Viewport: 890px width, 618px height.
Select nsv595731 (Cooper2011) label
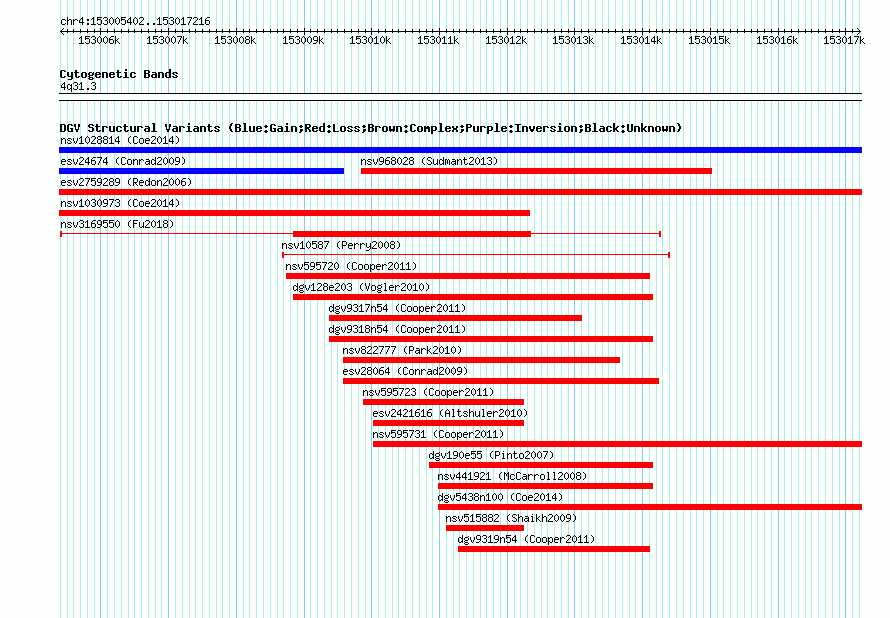[438, 434]
